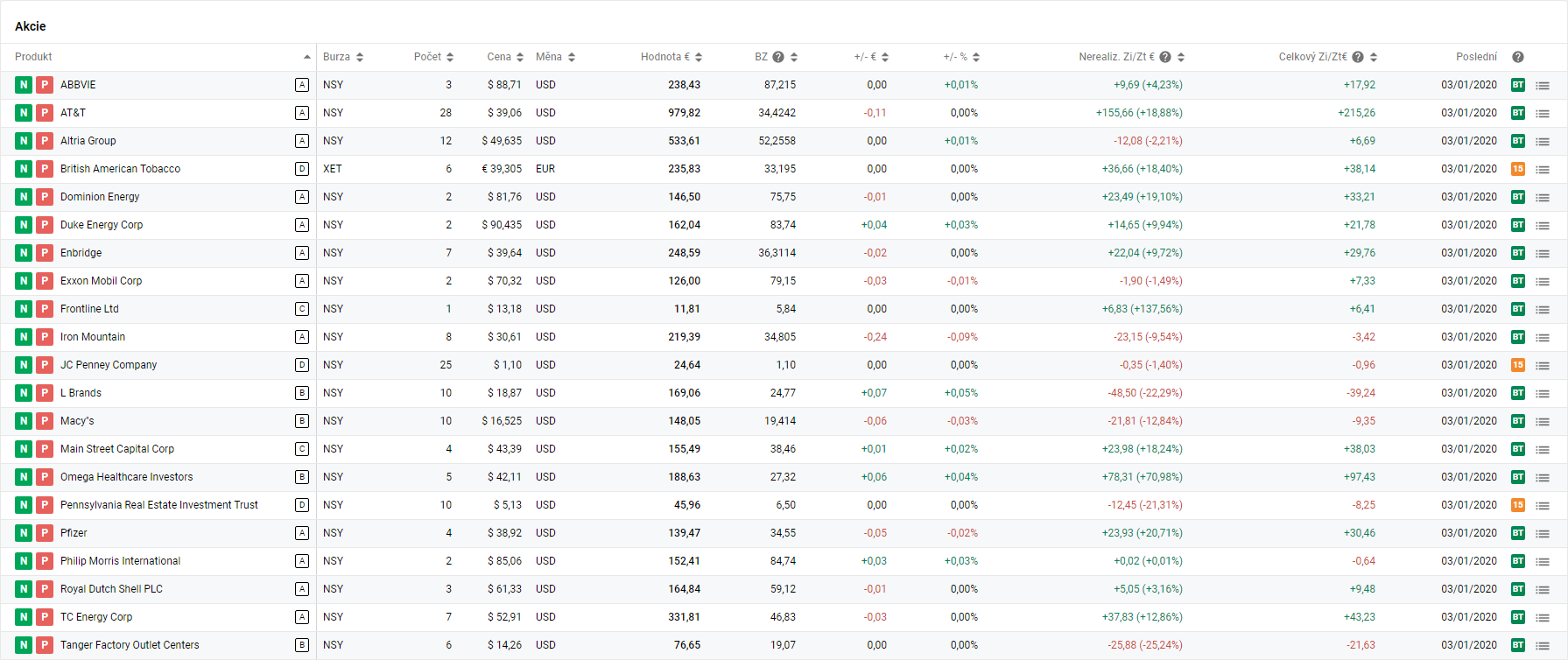
Task: Click Iron Mountain daily change -0,24
Action: pos(875,337)
